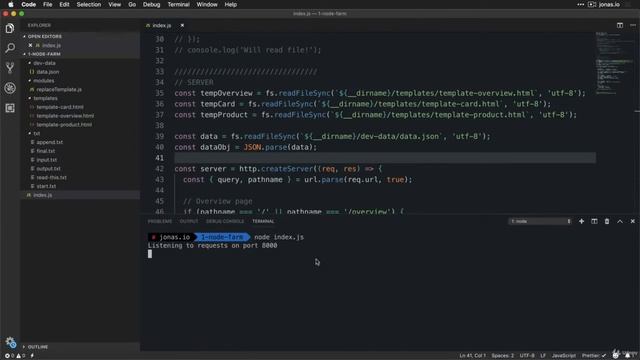This screenshot has width=640, height=360.
Task: Open template-product.html file
Action: tap(64, 124)
